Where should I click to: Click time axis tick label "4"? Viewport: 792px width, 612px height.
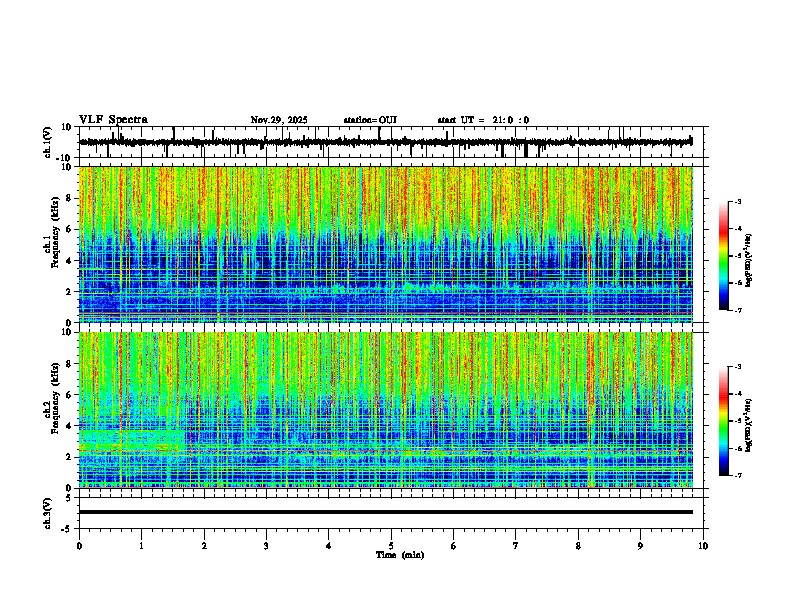[x=328, y=546]
